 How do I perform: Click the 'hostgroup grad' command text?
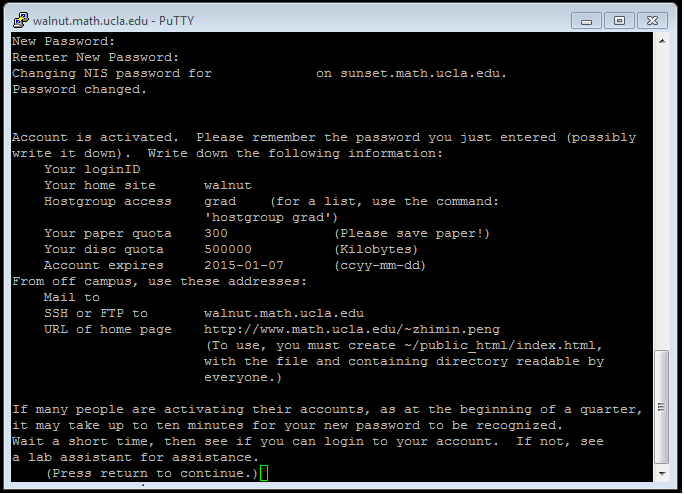coord(270,217)
